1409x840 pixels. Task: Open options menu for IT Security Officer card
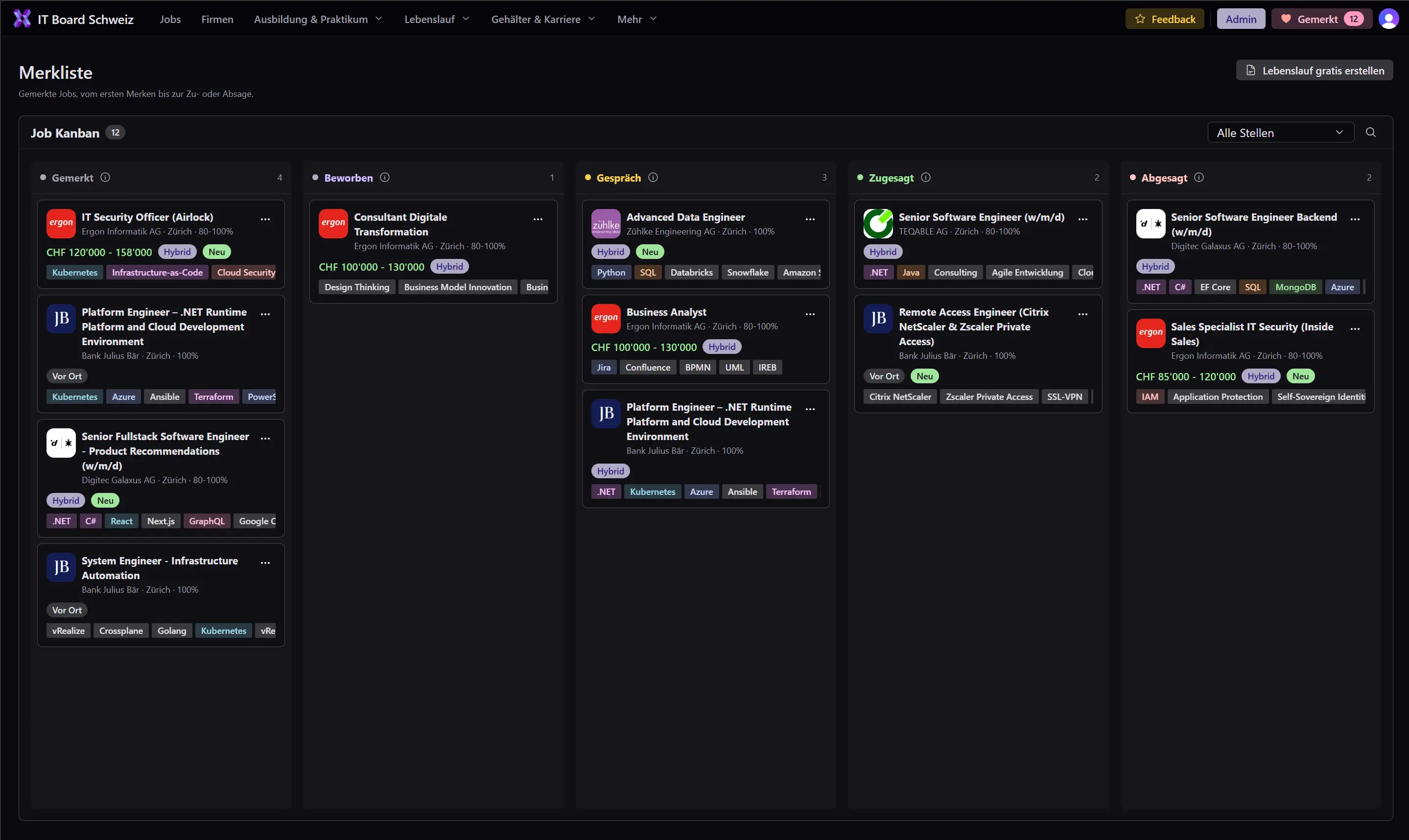pyautogui.click(x=265, y=219)
